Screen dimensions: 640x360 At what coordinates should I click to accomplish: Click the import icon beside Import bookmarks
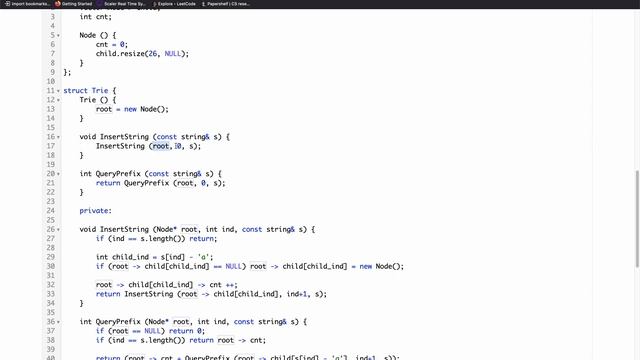click(7, 4)
